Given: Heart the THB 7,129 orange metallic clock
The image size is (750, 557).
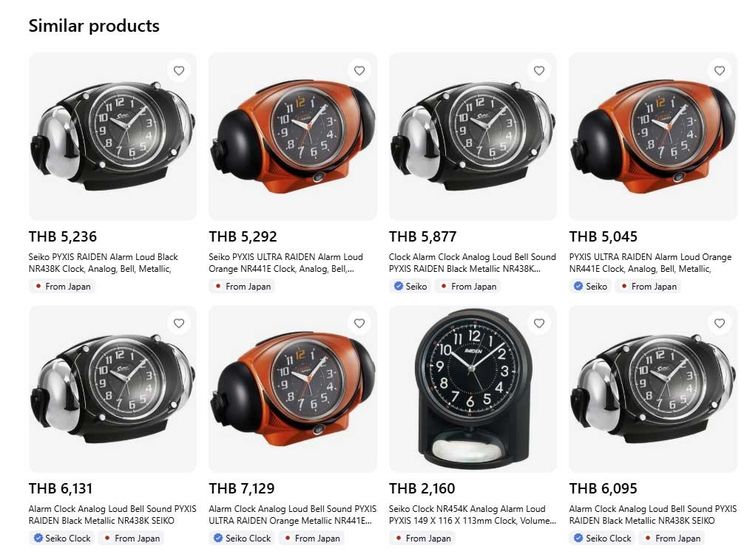Looking at the screenshot, I should click(x=359, y=323).
